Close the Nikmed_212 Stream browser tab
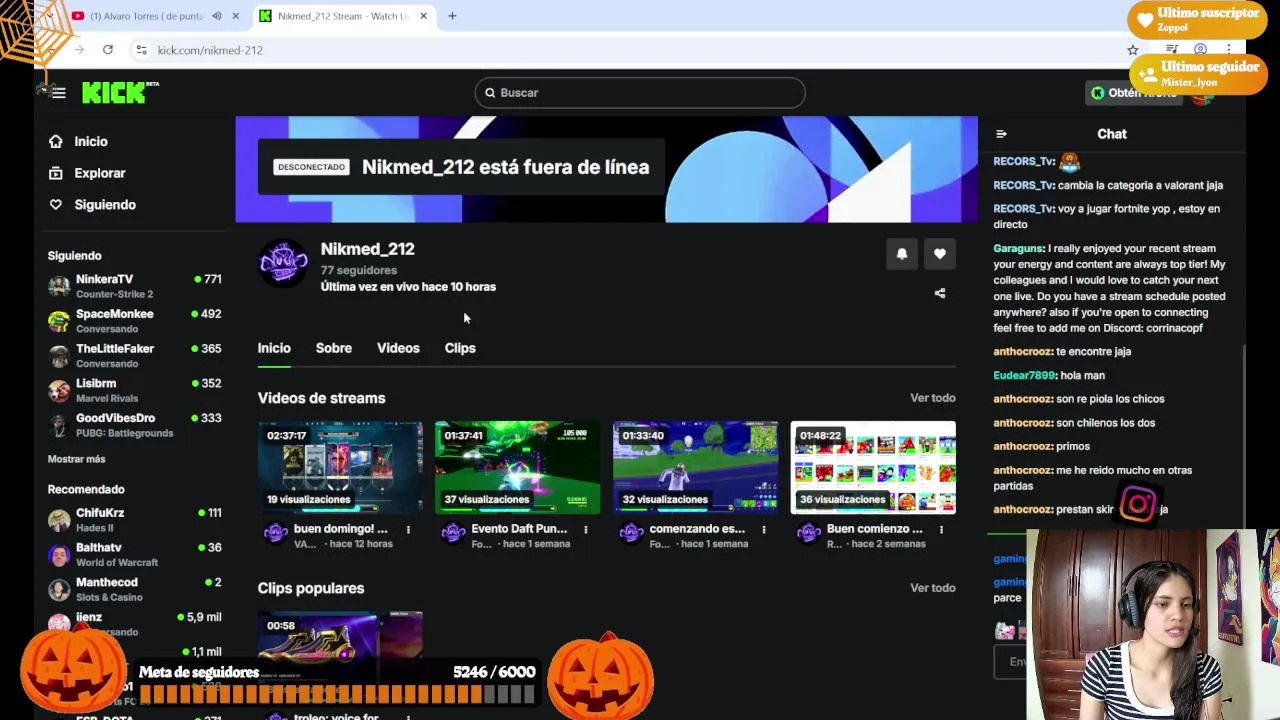1280x720 pixels. tap(423, 16)
